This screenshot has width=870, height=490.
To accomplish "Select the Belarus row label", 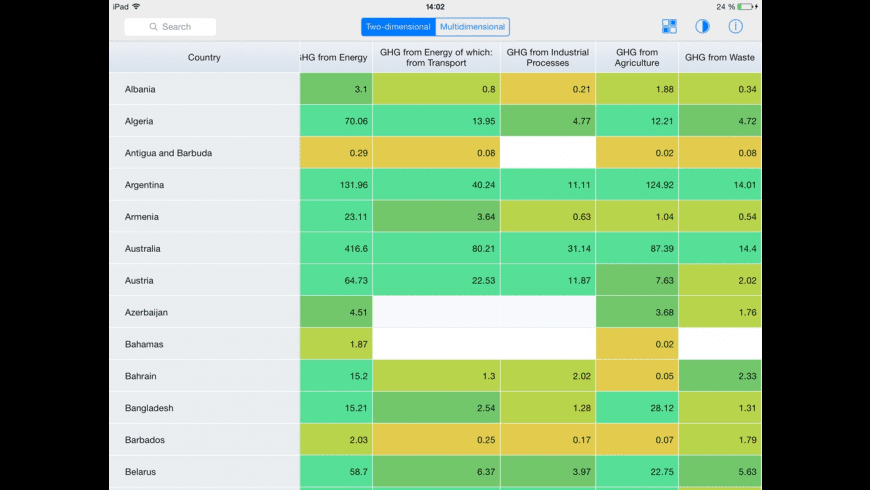I will click(140, 472).
